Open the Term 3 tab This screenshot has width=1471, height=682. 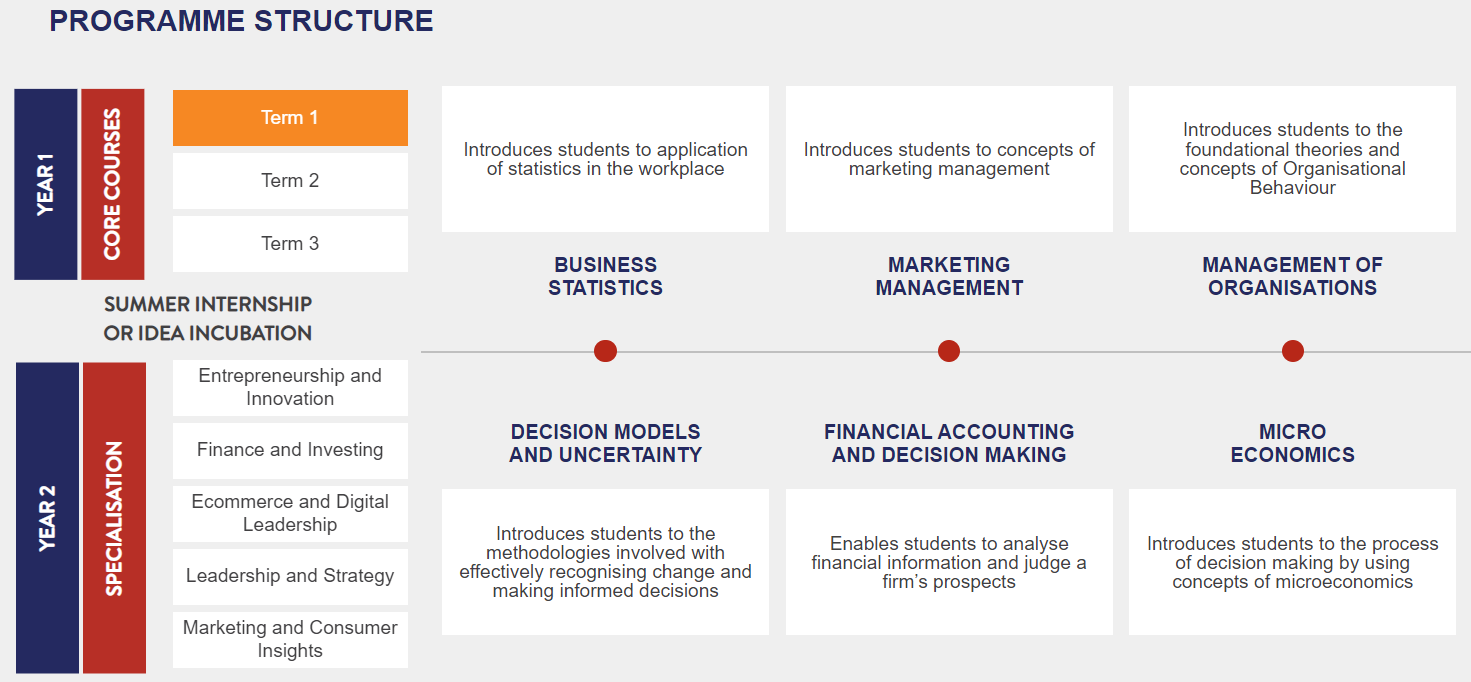coord(290,244)
